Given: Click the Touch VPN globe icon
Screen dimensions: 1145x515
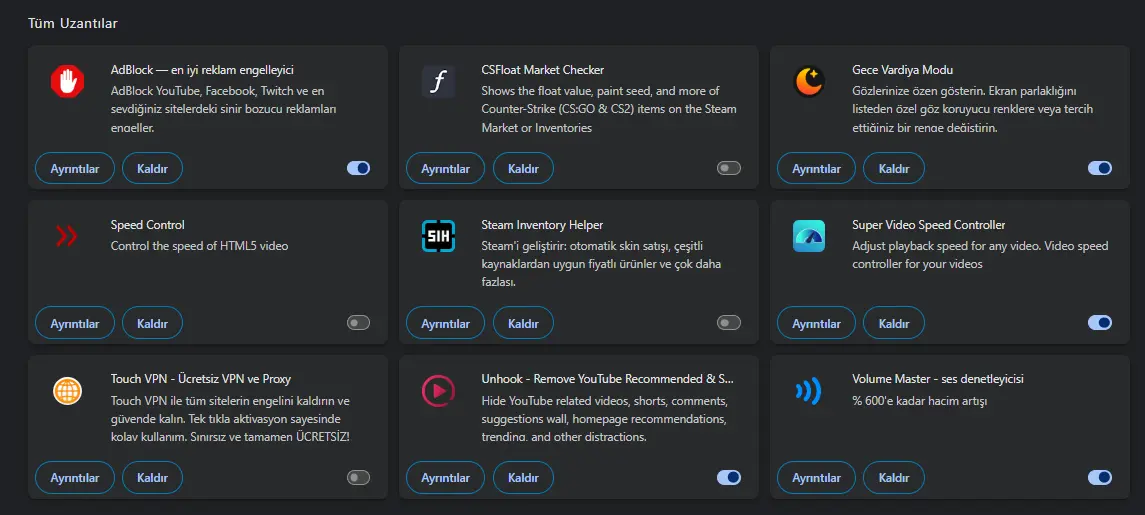Looking at the screenshot, I should pyautogui.click(x=68, y=391).
